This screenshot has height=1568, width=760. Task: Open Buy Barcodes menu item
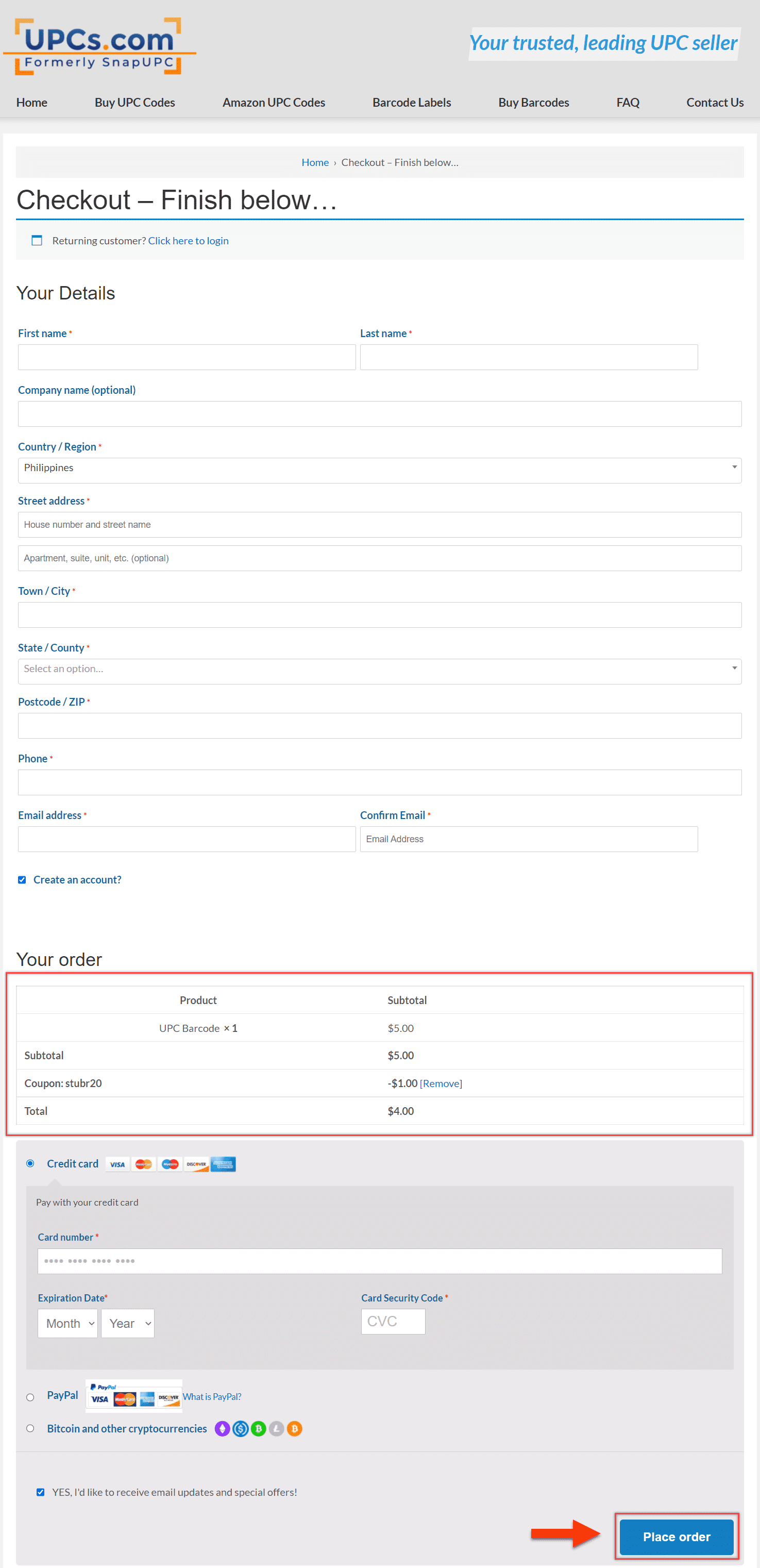click(x=534, y=102)
